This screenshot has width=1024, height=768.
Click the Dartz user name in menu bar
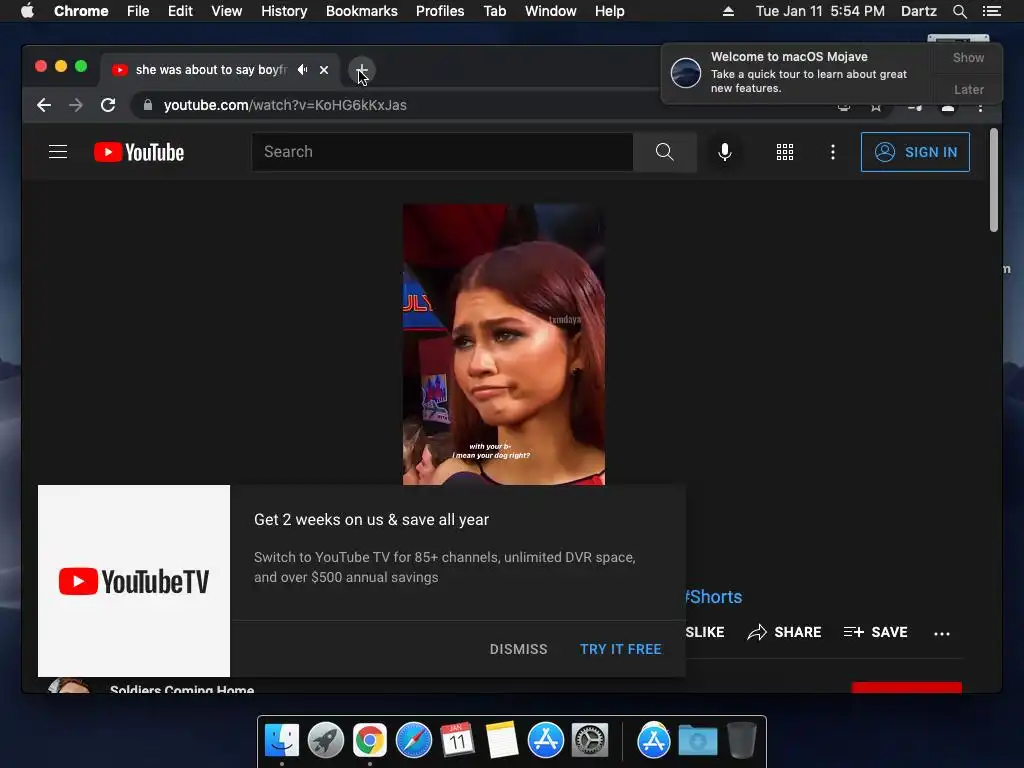[918, 11]
